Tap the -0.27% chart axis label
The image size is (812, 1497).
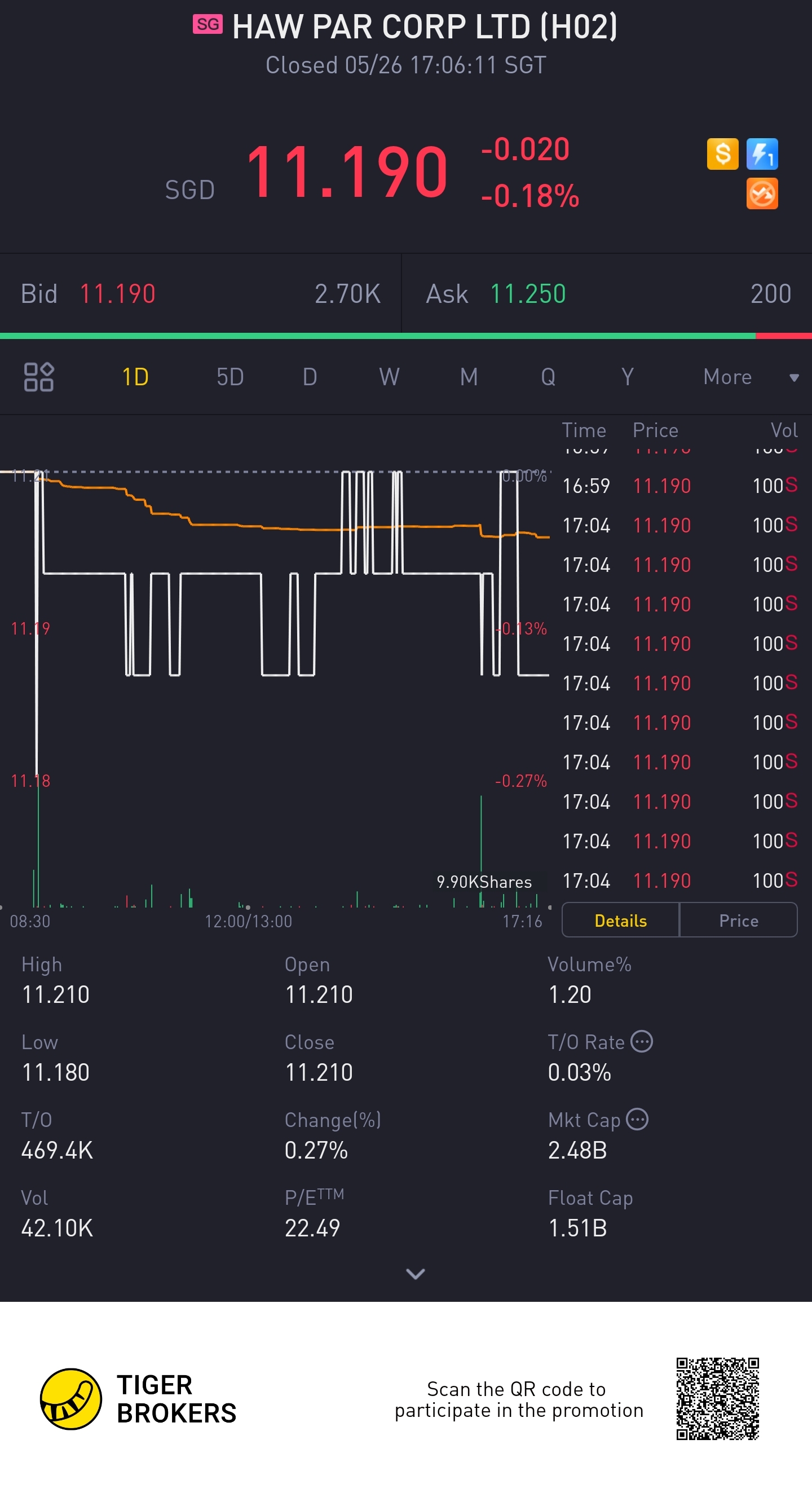pos(520,781)
